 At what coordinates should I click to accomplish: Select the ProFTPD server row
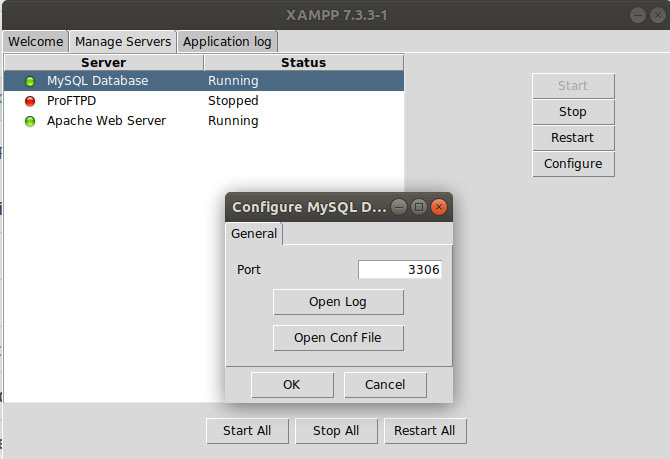204,101
